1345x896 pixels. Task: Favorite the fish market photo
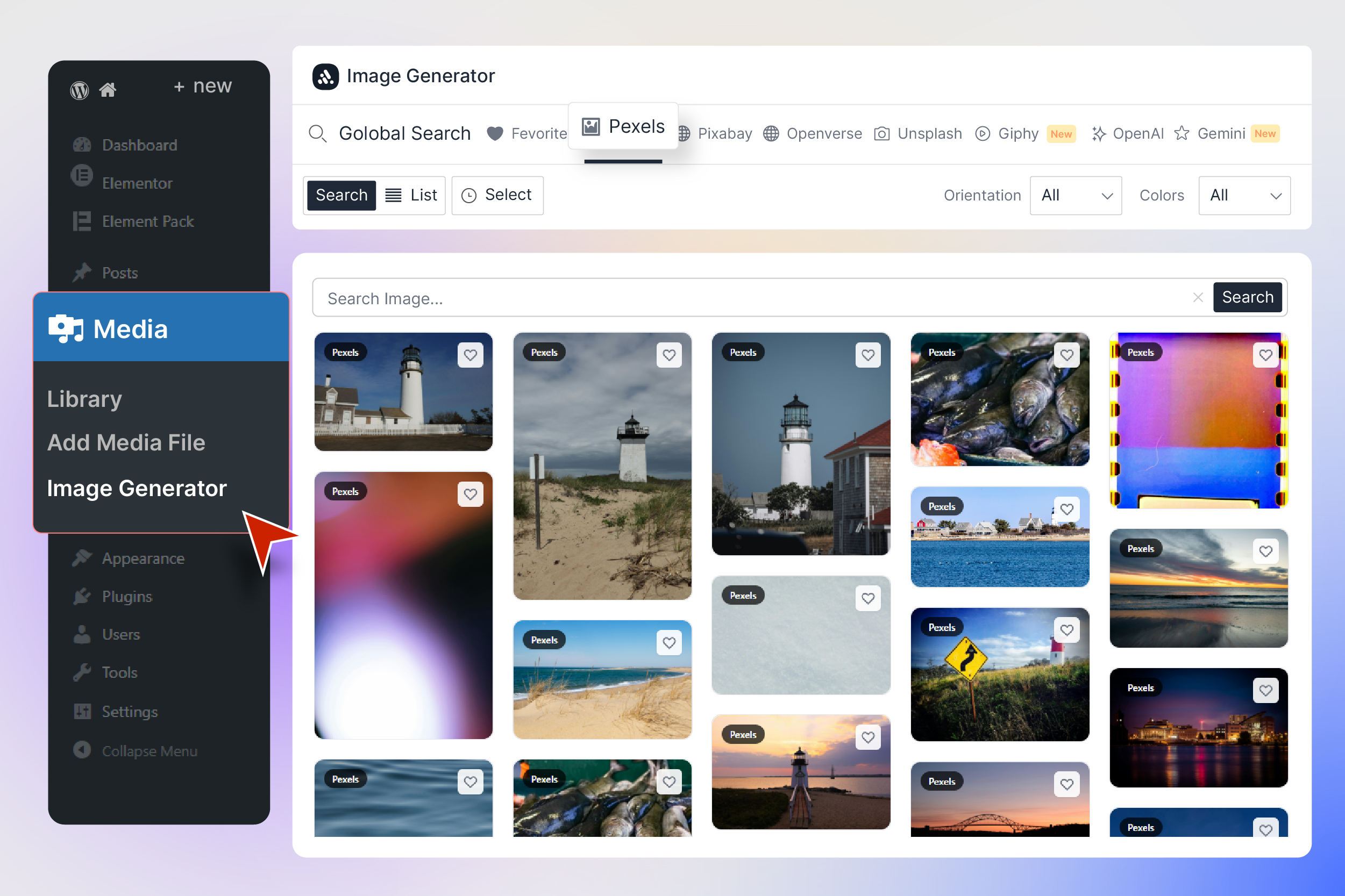pos(1066,355)
